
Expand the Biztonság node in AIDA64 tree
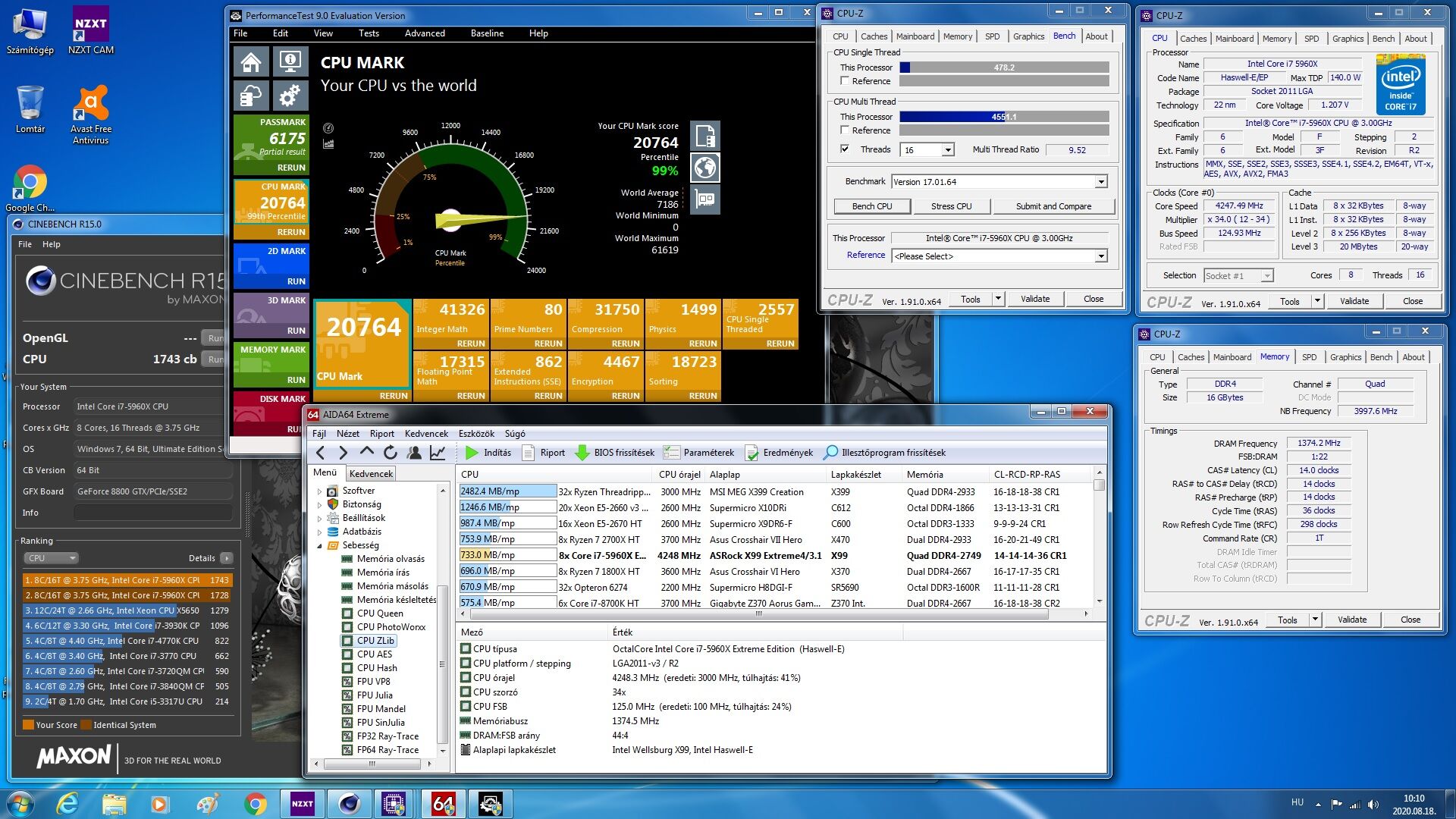point(319,505)
